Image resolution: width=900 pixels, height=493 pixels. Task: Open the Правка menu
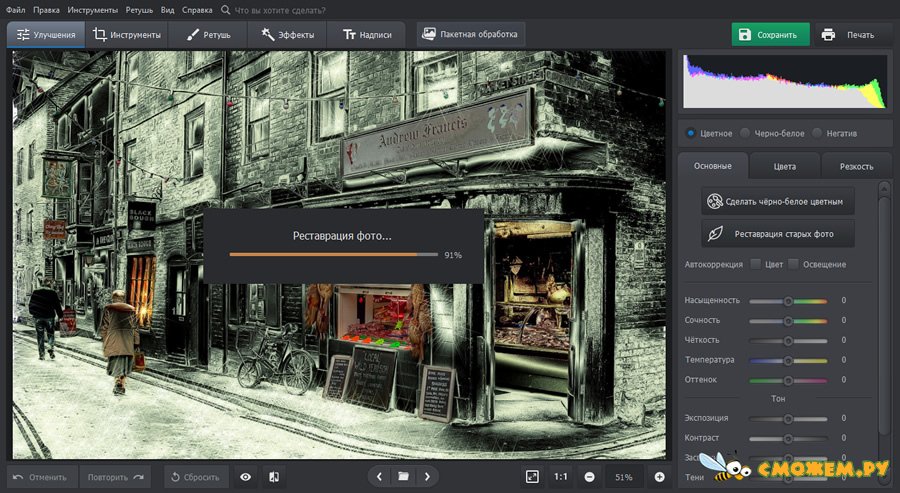coord(46,10)
